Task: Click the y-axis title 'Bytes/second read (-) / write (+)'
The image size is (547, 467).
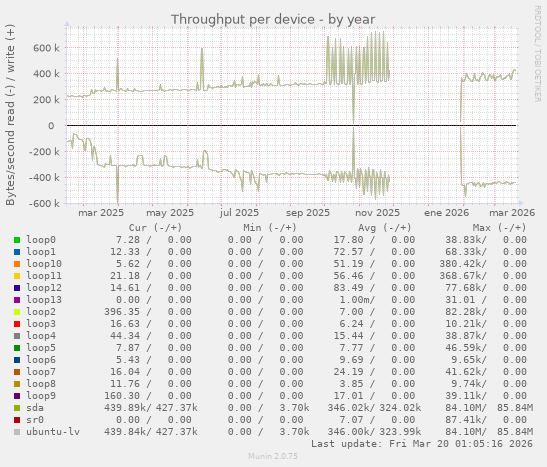Action: tap(10, 115)
